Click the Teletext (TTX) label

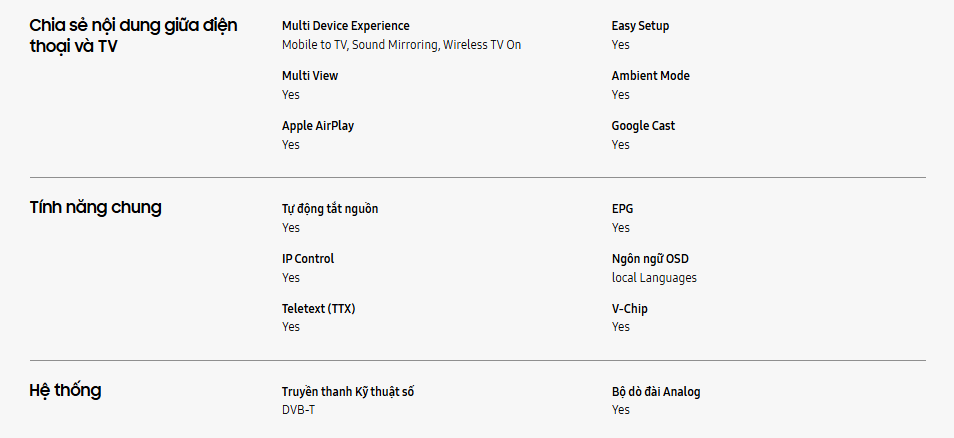pyautogui.click(x=318, y=309)
